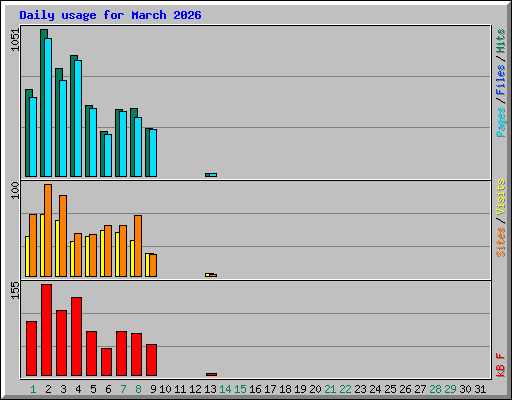Click the cyan bar for day 6
This screenshot has height=400, width=512.
[108, 155]
